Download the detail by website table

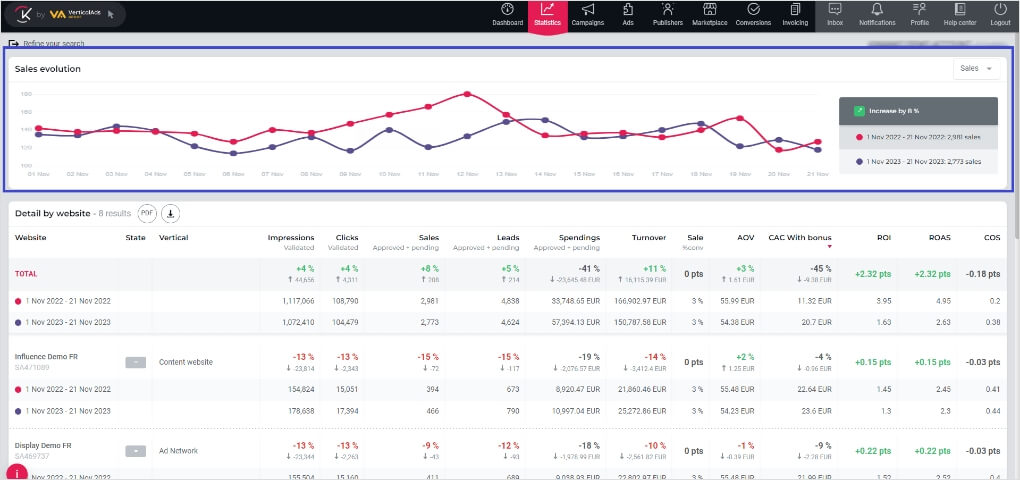[x=170, y=213]
